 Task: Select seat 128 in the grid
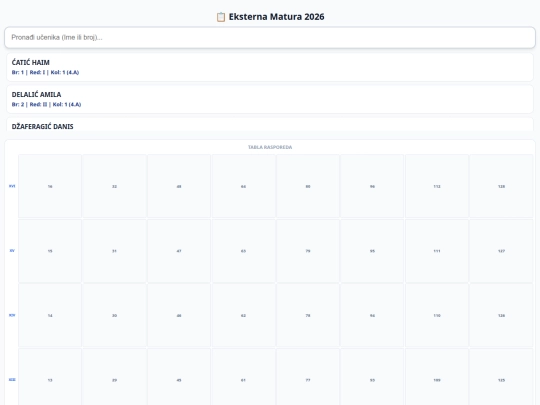pos(501,186)
